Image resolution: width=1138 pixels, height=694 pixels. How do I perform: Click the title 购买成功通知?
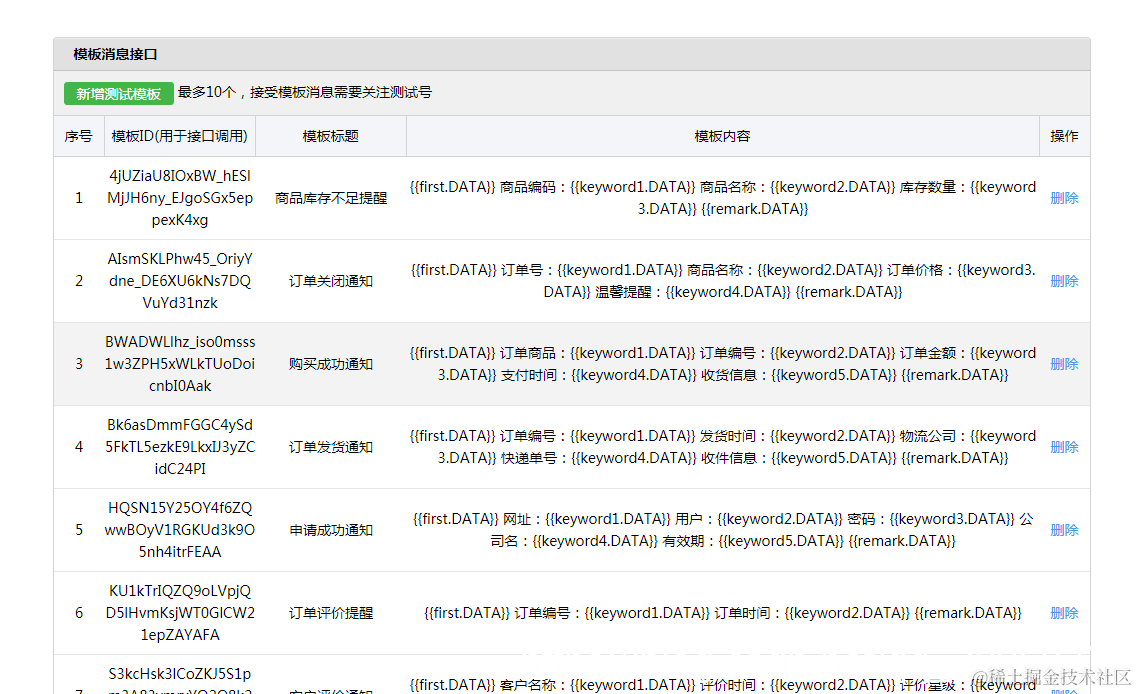(330, 364)
